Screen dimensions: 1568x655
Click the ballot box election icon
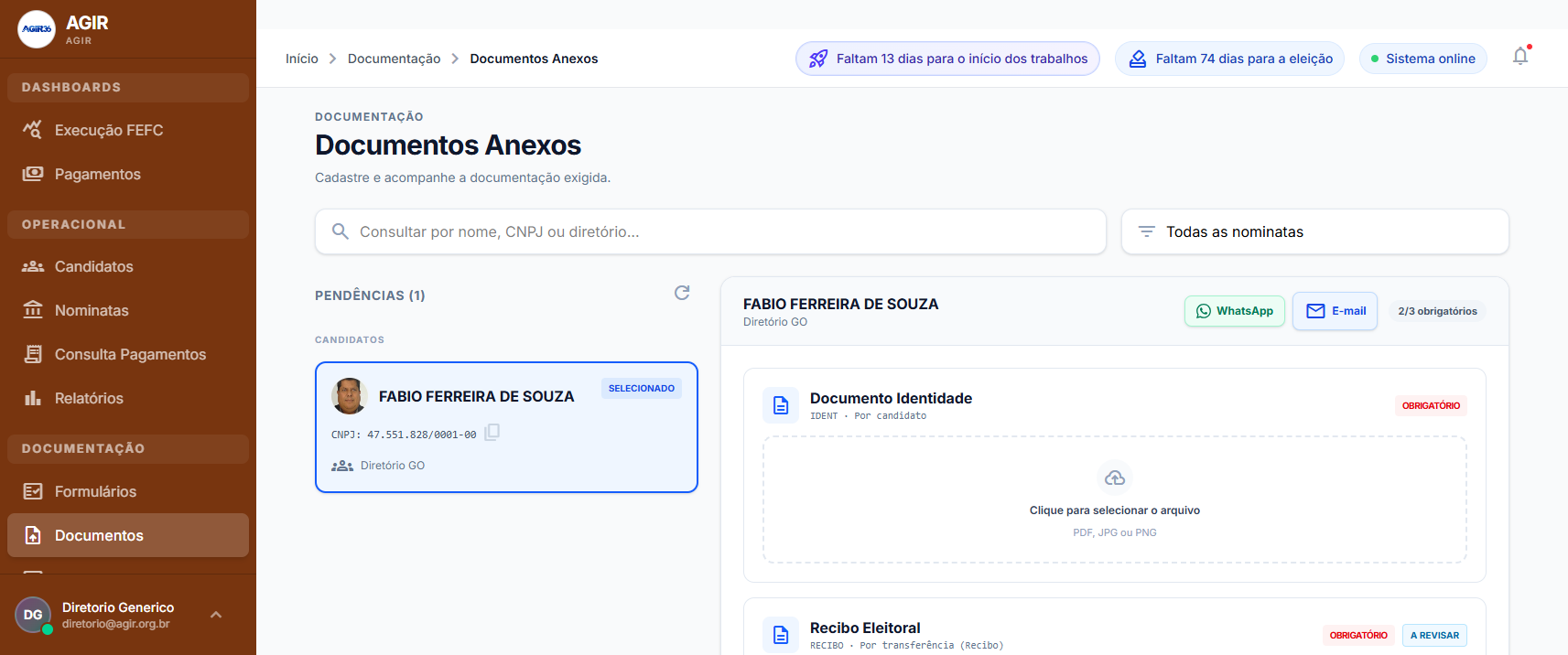click(x=1137, y=59)
